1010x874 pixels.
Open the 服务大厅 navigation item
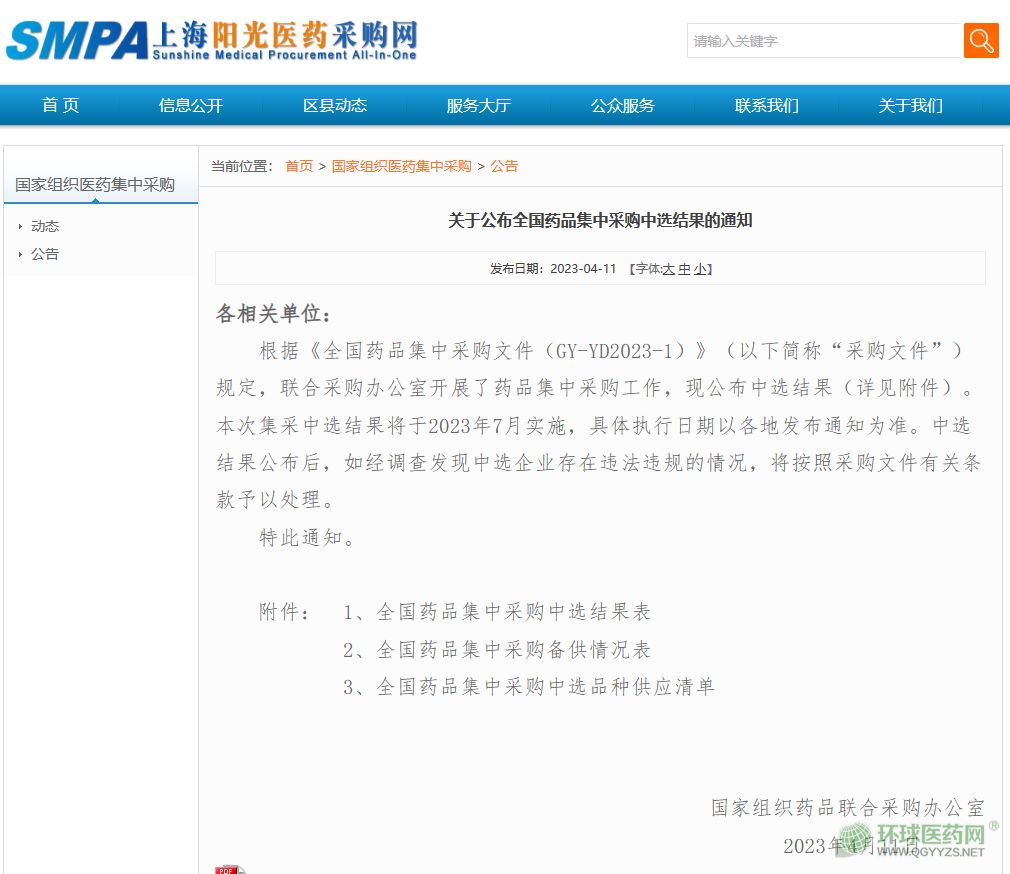pyautogui.click(x=478, y=105)
